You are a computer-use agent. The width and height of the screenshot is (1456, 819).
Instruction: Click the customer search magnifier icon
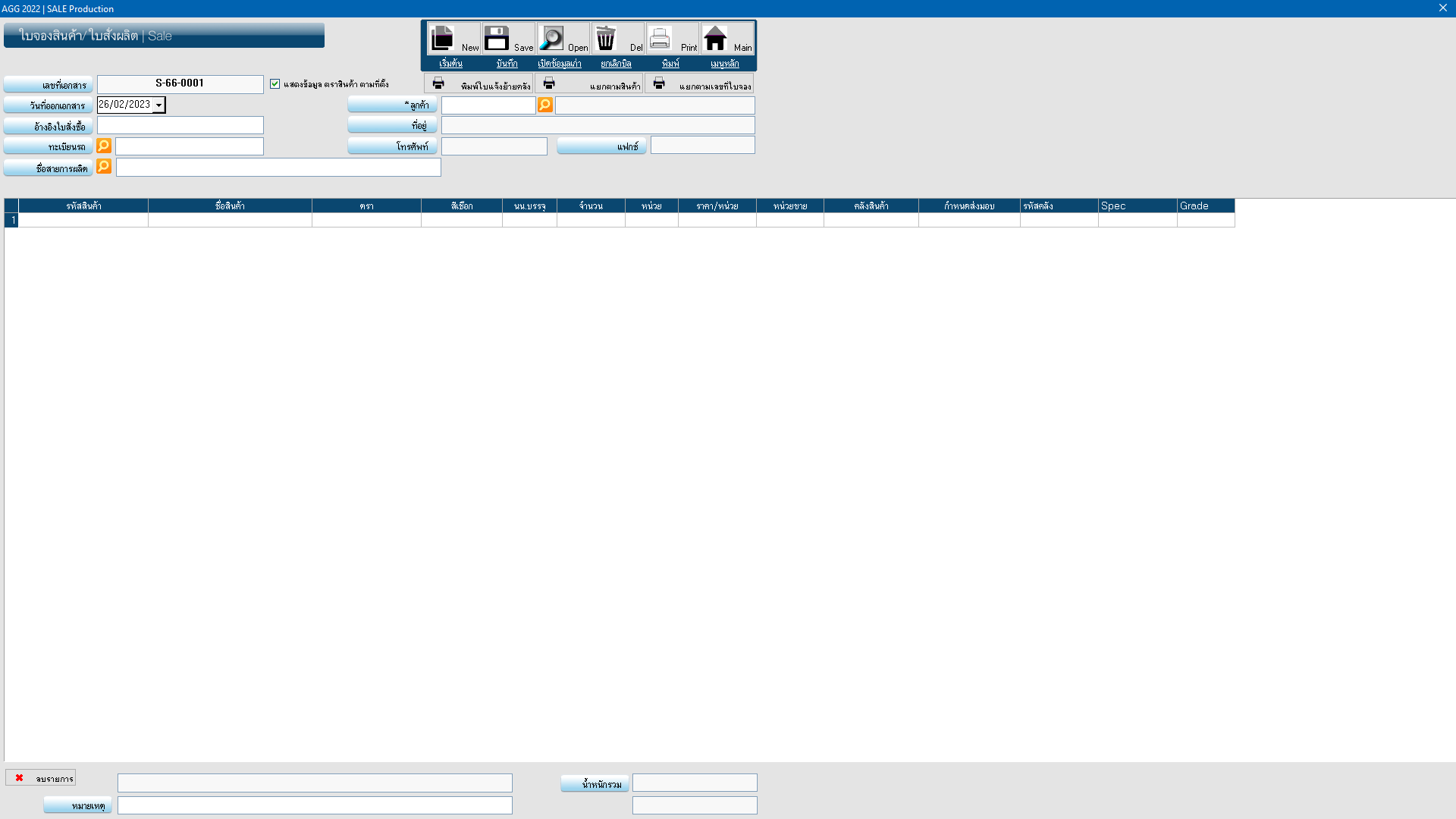(545, 105)
